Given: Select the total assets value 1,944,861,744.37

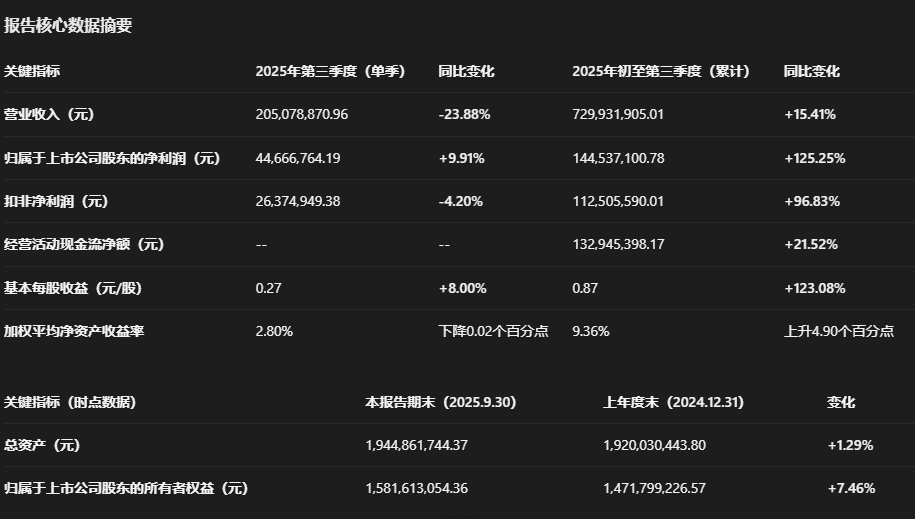Looking at the screenshot, I should 417,445.
